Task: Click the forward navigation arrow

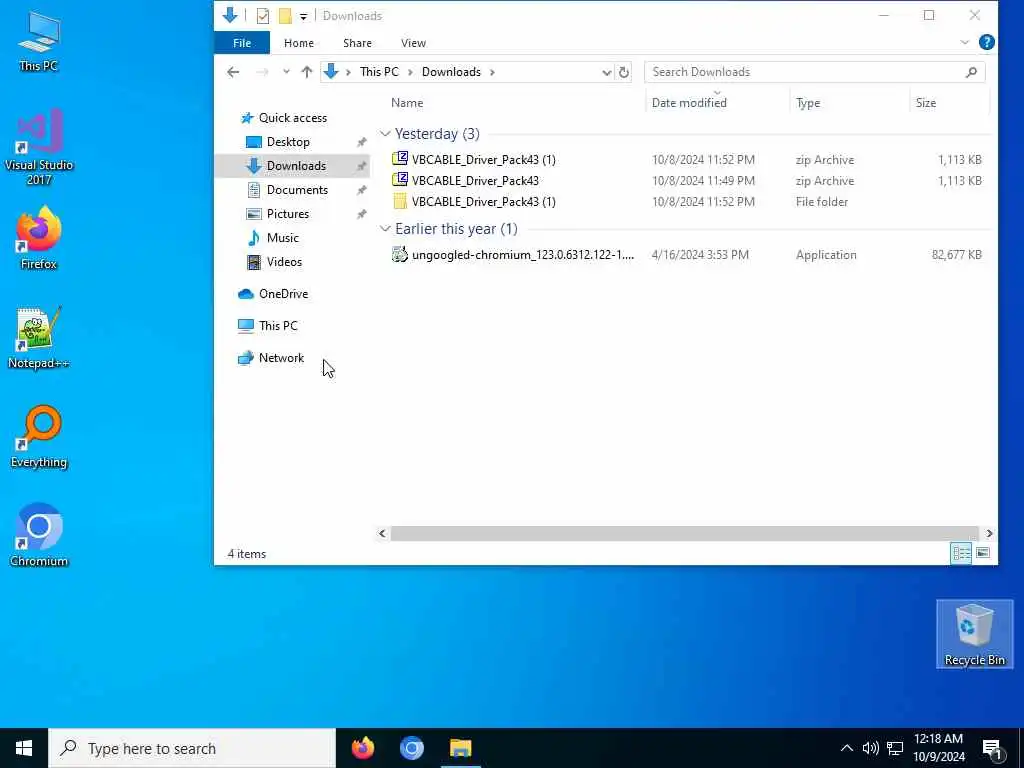Action: pyautogui.click(x=262, y=72)
